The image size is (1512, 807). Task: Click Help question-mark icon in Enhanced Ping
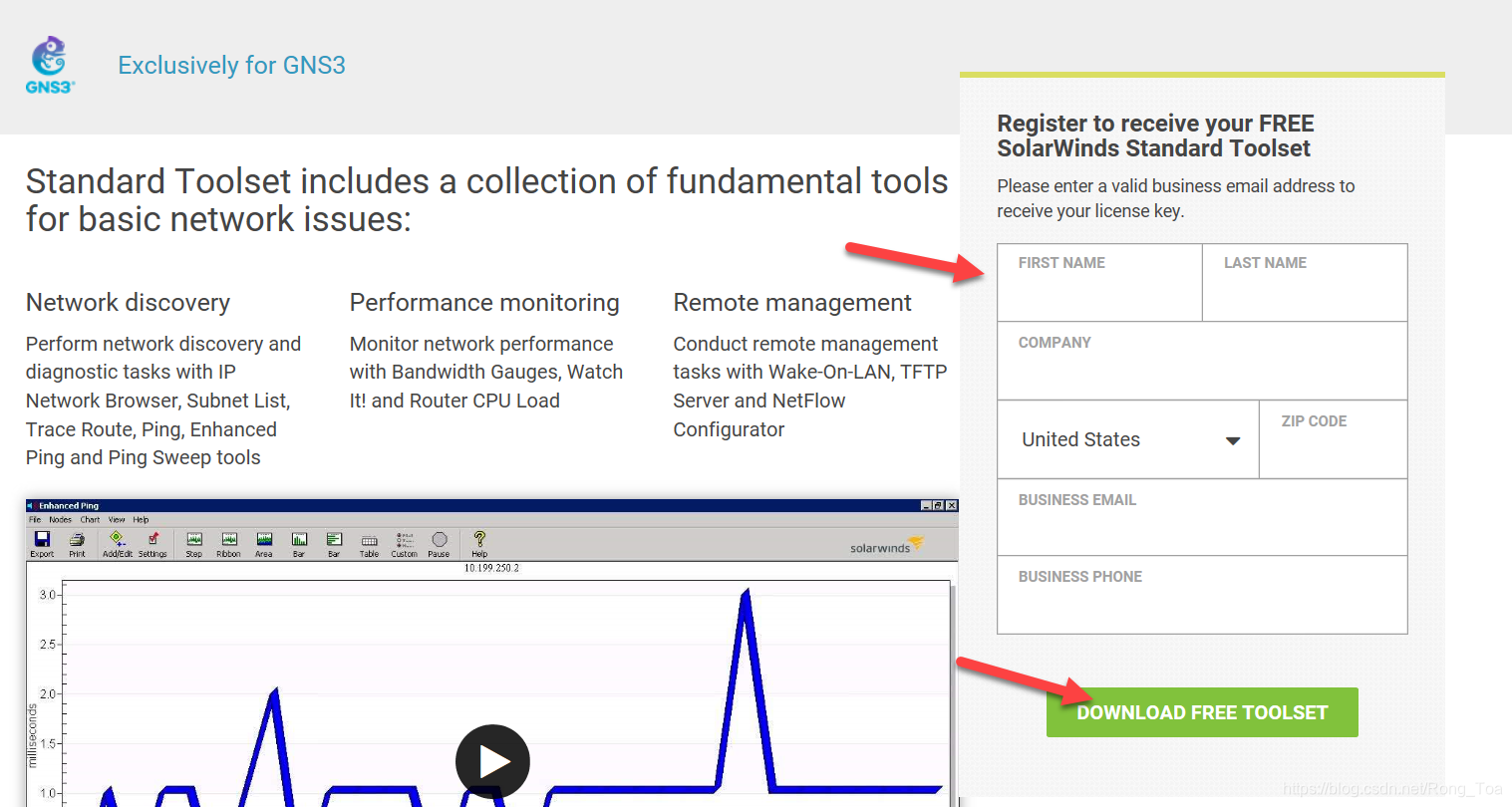[x=479, y=544]
